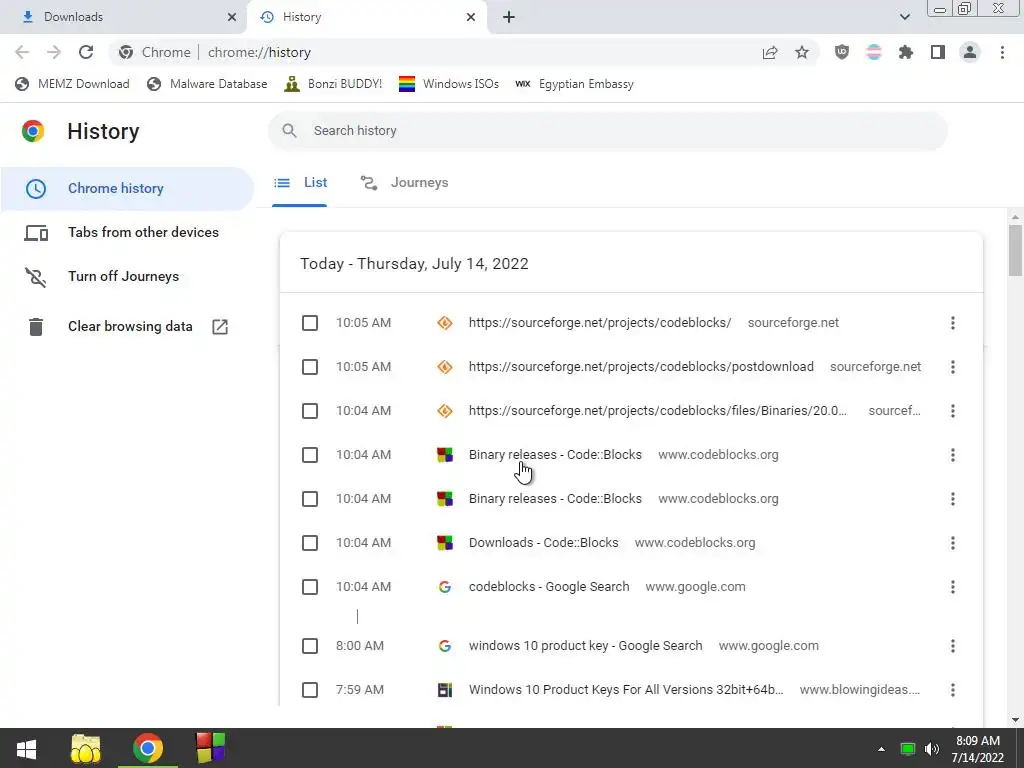Image resolution: width=1024 pixels, height=768 pixels.
Task: Select the History browser tab
Action: (367, 17)
